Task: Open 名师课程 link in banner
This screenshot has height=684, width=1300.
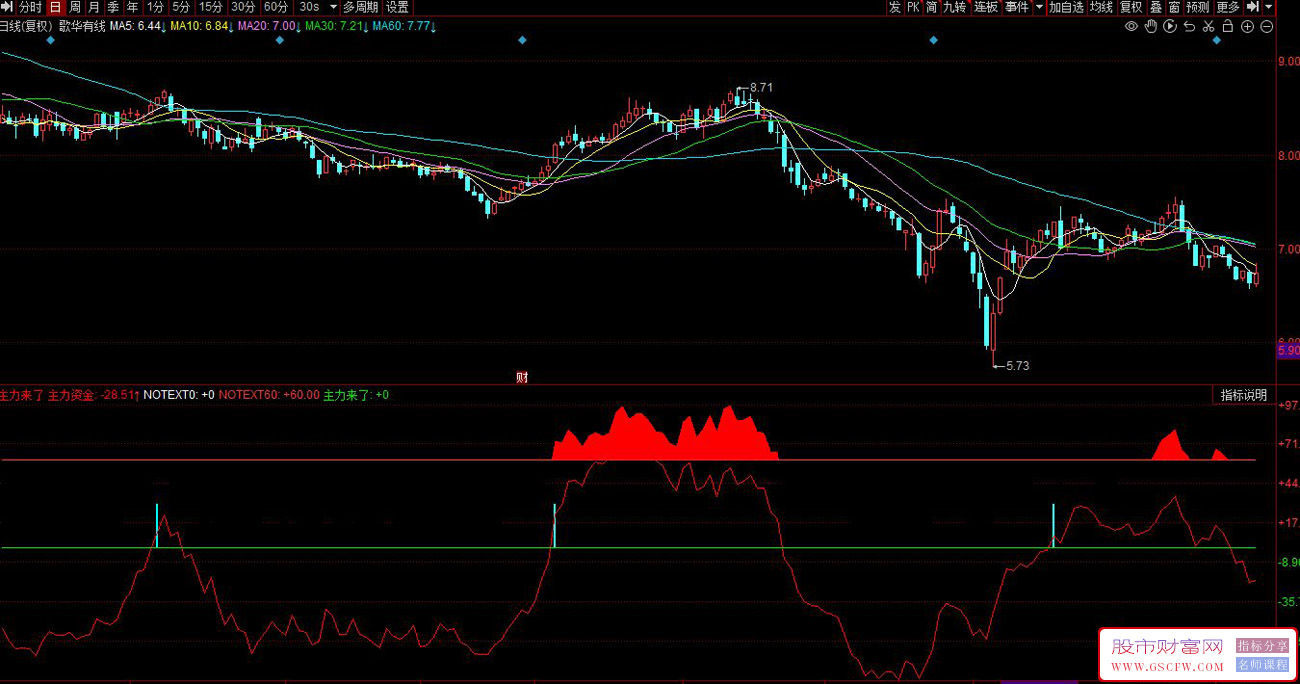Action: (1263, 664)
